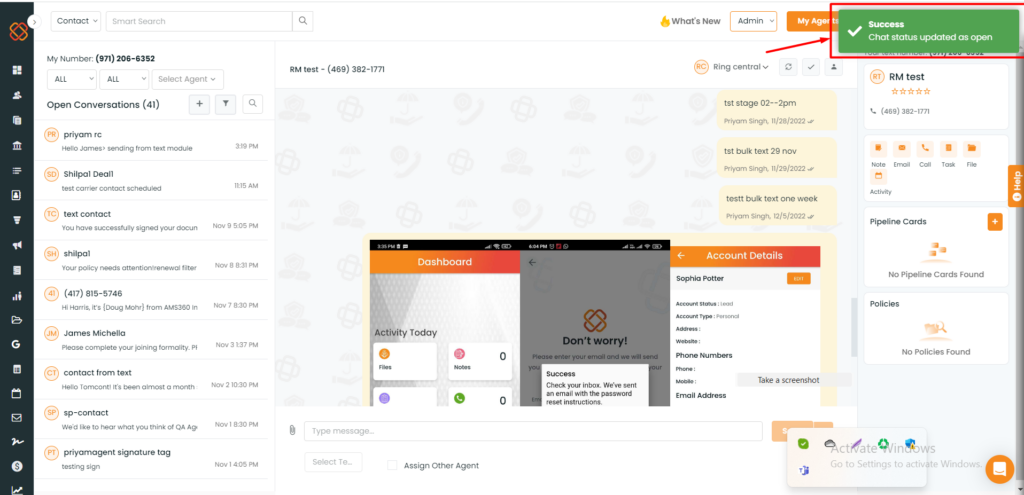Screen dimensions: 1024x495
Task: Open the Shilpa1 Deal1 conversation
Action: (x=151, y=180)
